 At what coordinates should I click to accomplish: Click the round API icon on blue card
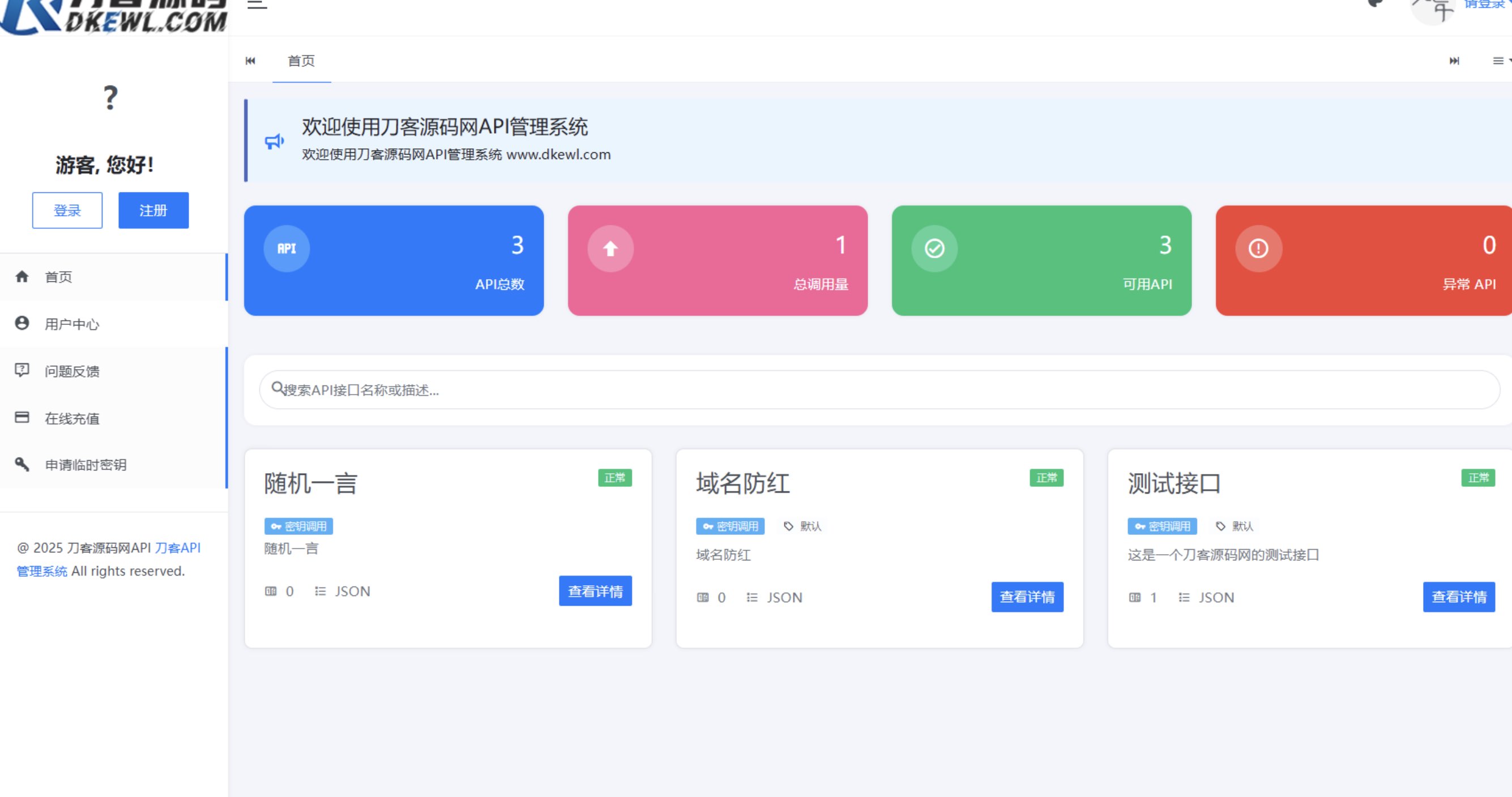pos(287,248)
